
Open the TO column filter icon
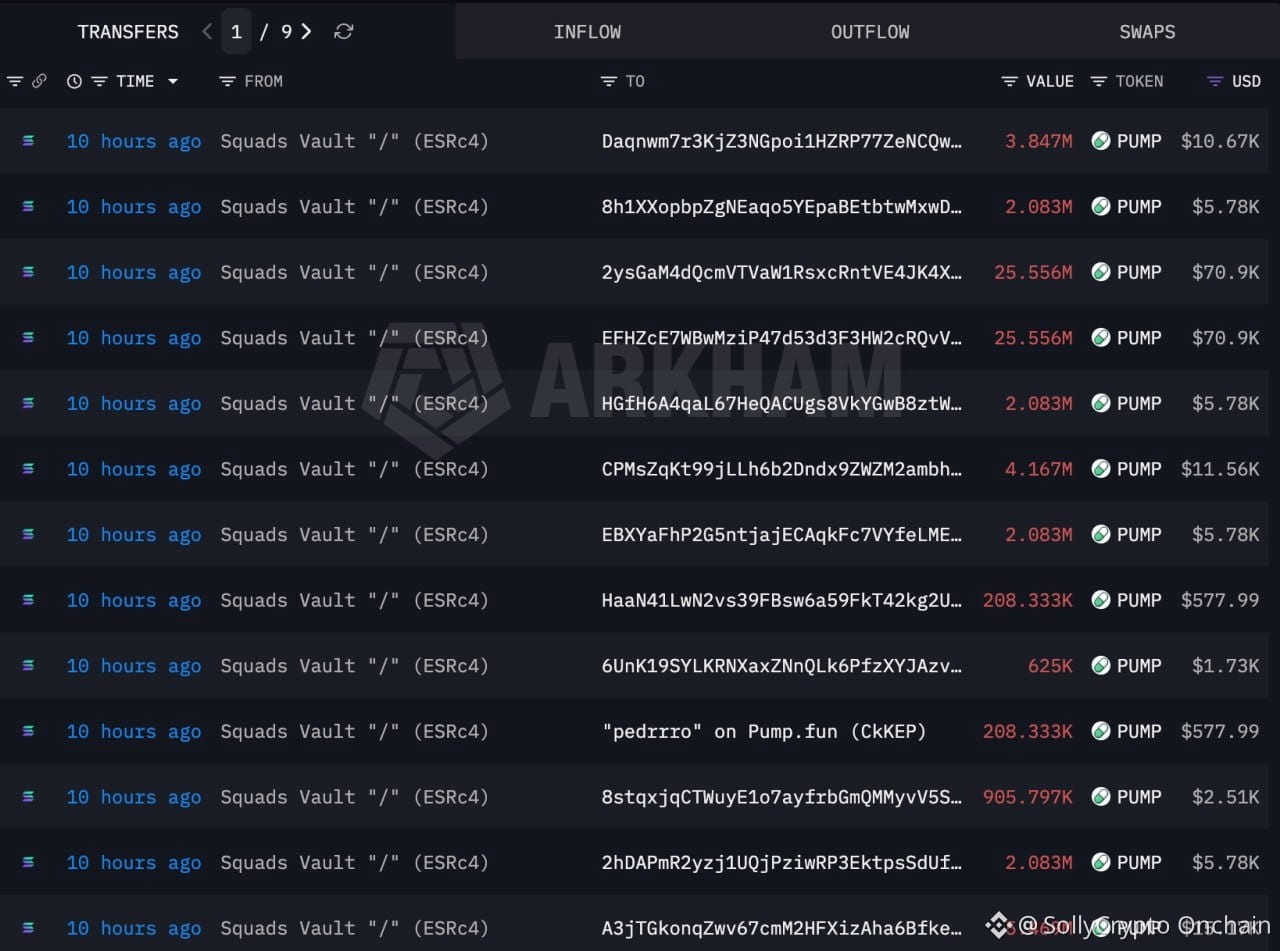point(609,81)
